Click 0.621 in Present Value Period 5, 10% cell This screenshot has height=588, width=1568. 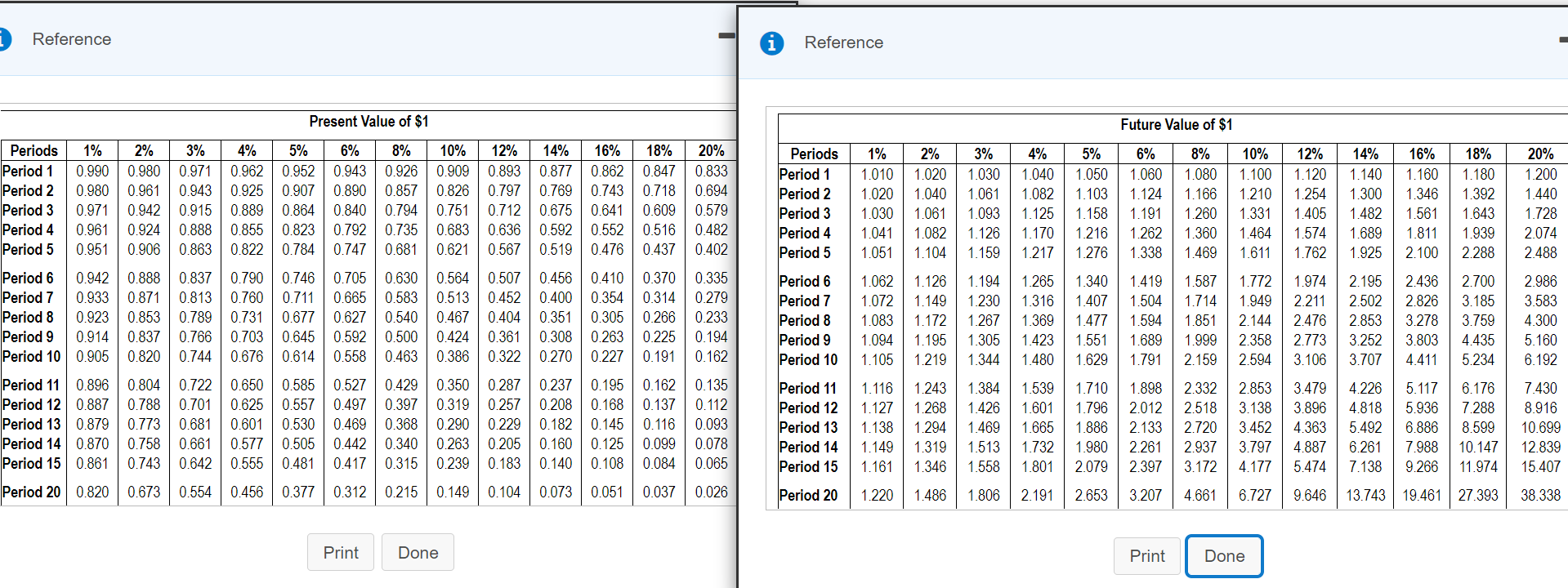click(x=453, y=249)
